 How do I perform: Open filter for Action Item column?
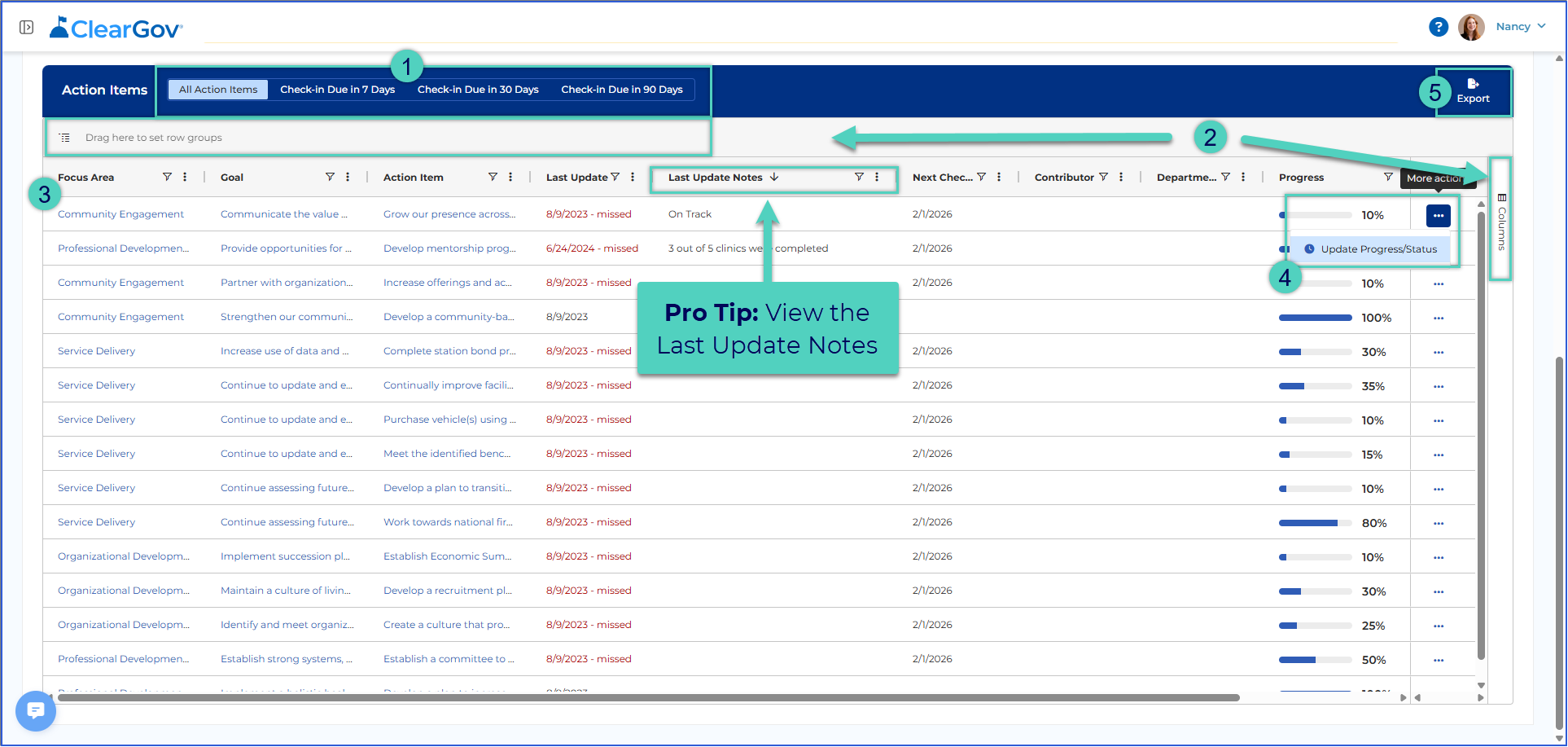pos(493,177)
